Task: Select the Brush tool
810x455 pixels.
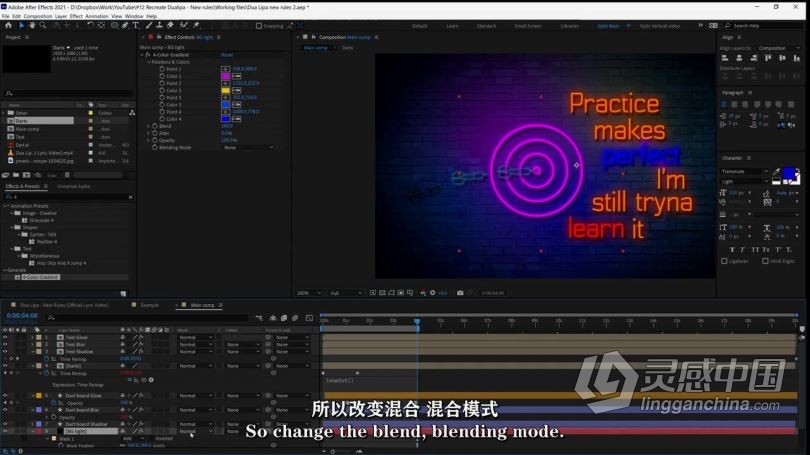Action: (x=149, y=25)
